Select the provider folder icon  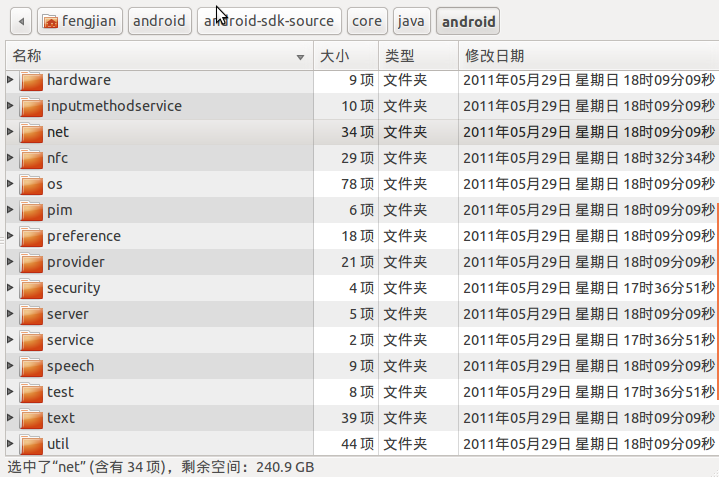[31, 262]
